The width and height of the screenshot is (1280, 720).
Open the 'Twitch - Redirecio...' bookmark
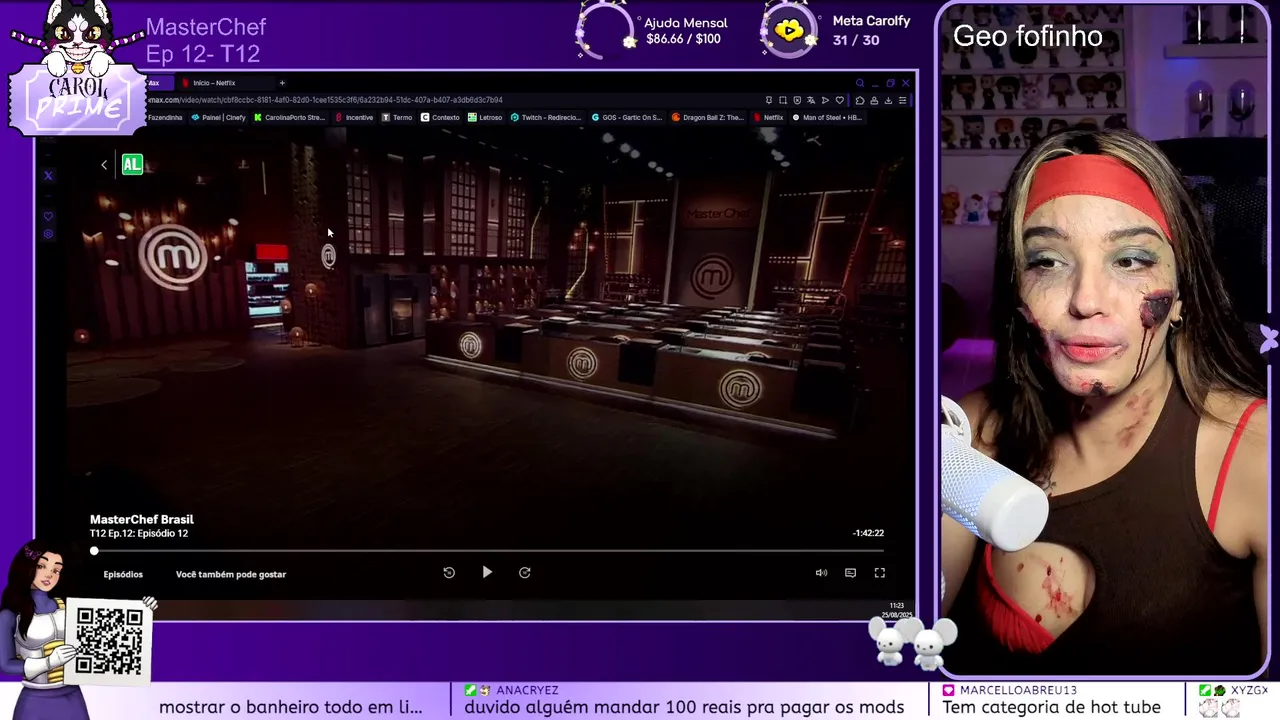pyautogui.click(x=545, y=117)
